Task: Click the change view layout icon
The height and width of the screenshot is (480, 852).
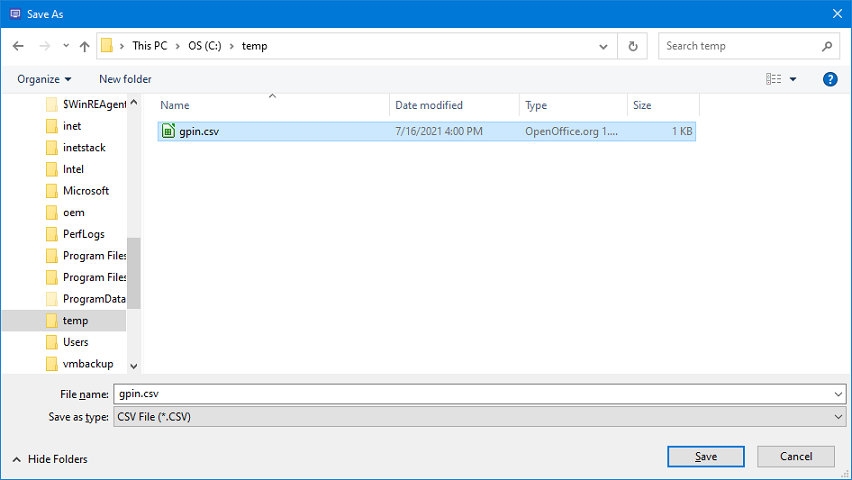Action: click(773, 79)
